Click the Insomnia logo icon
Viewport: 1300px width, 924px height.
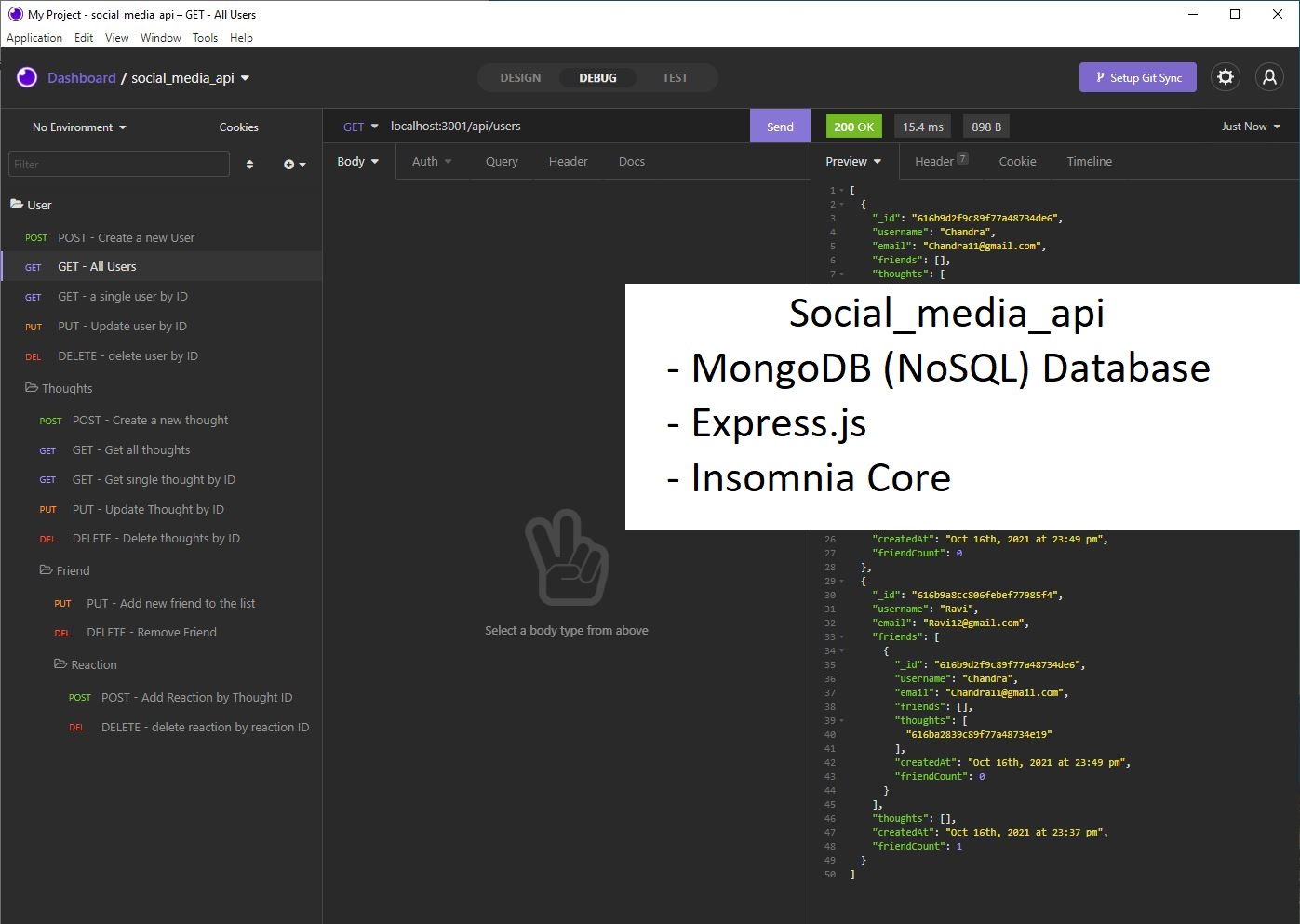tap(27, 77)
